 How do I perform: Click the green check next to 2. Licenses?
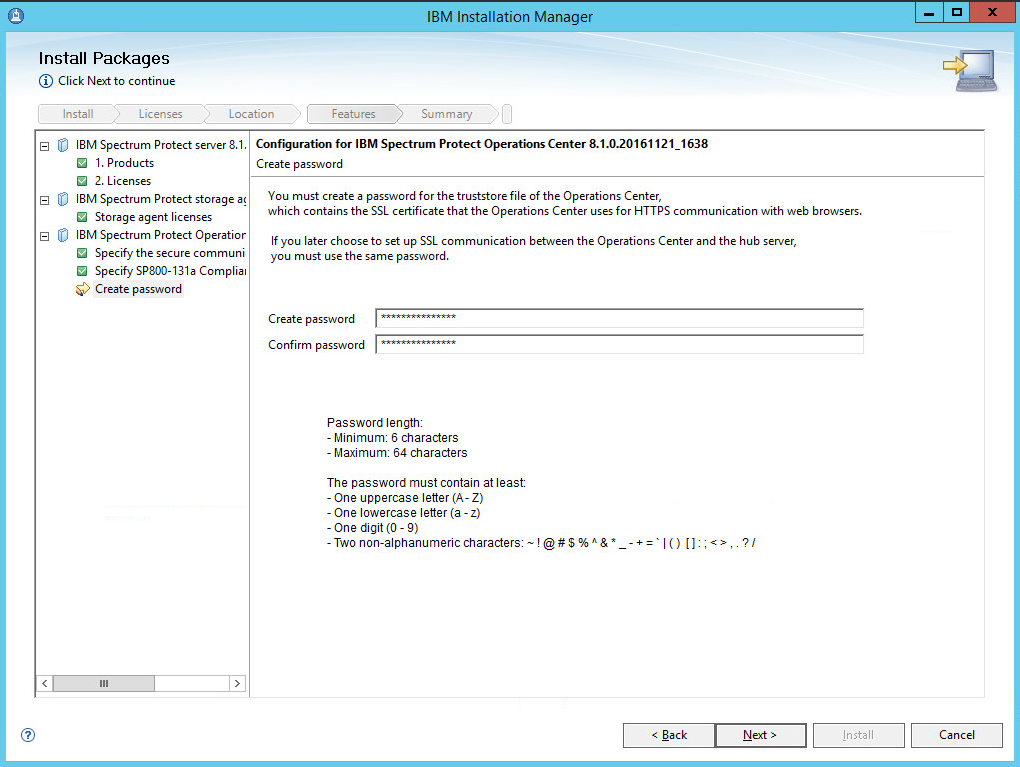coord(83,181)
